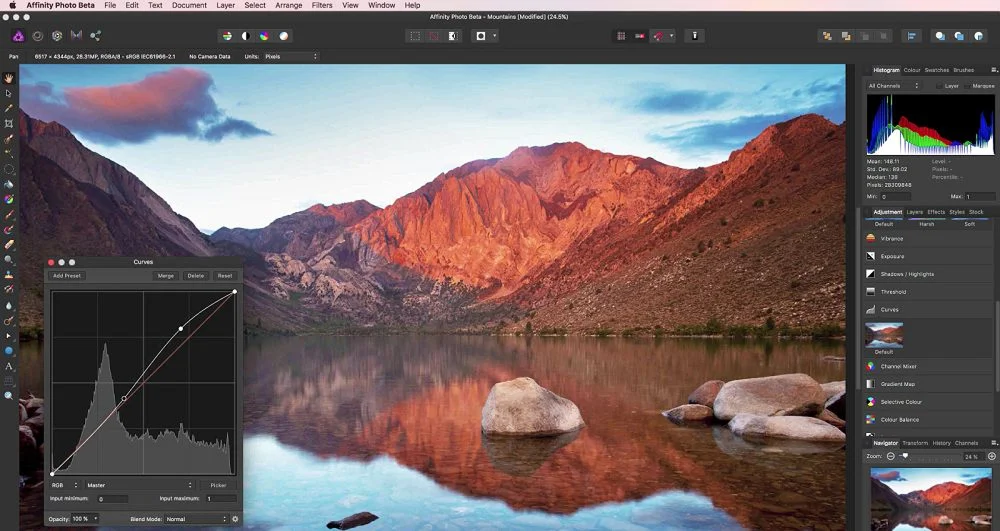Apply Auto White Balance from the toolbar

pyautogui.click(x=283, y=36)
